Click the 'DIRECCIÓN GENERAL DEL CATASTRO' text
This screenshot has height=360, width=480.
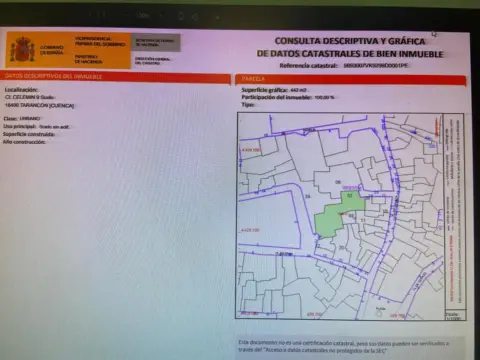coord(153,61)
